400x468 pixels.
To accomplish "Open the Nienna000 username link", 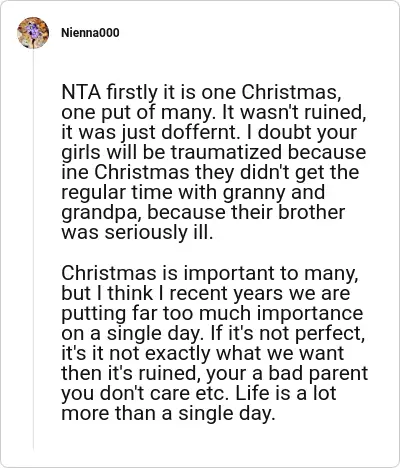I will (90, 33).
